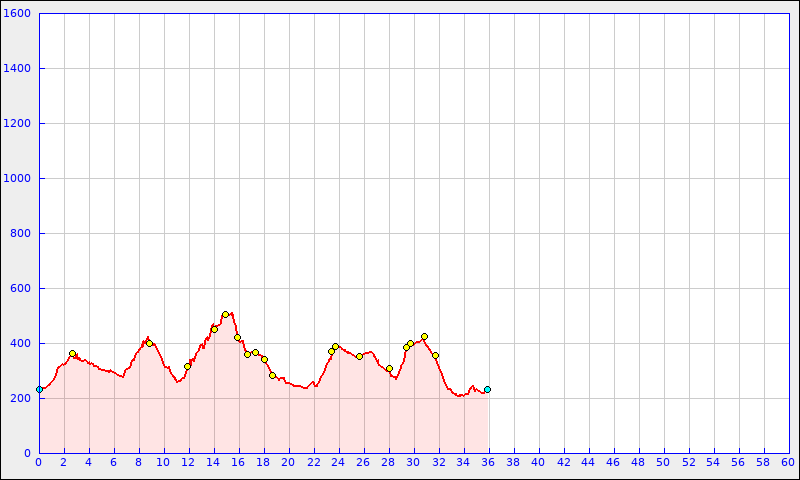Screen dimensions: 800x480
Task: Click the yellow waypoint near distance 32
Action: pos(435,355)
